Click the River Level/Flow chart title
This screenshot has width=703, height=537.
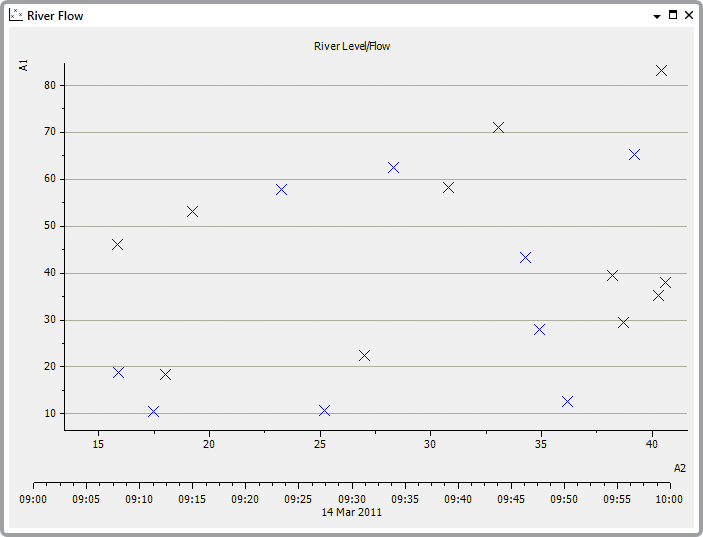[352, 46]
